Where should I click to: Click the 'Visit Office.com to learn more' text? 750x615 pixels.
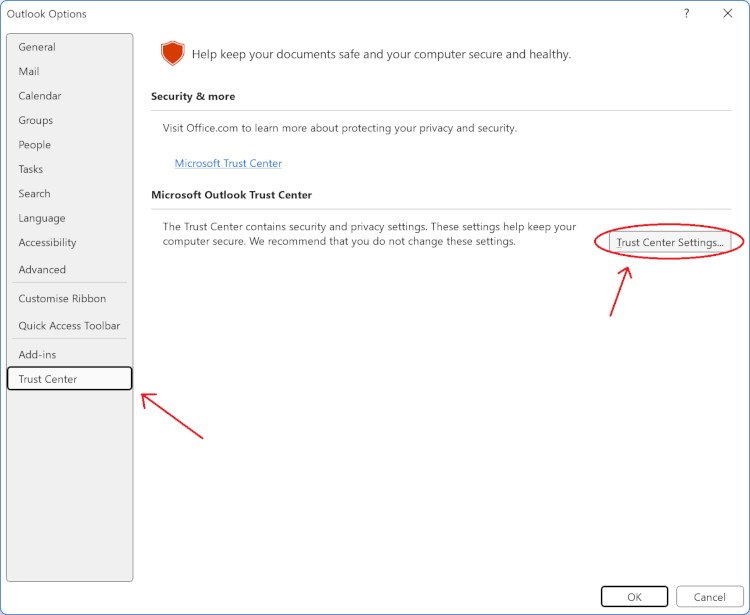coord(340,128)
